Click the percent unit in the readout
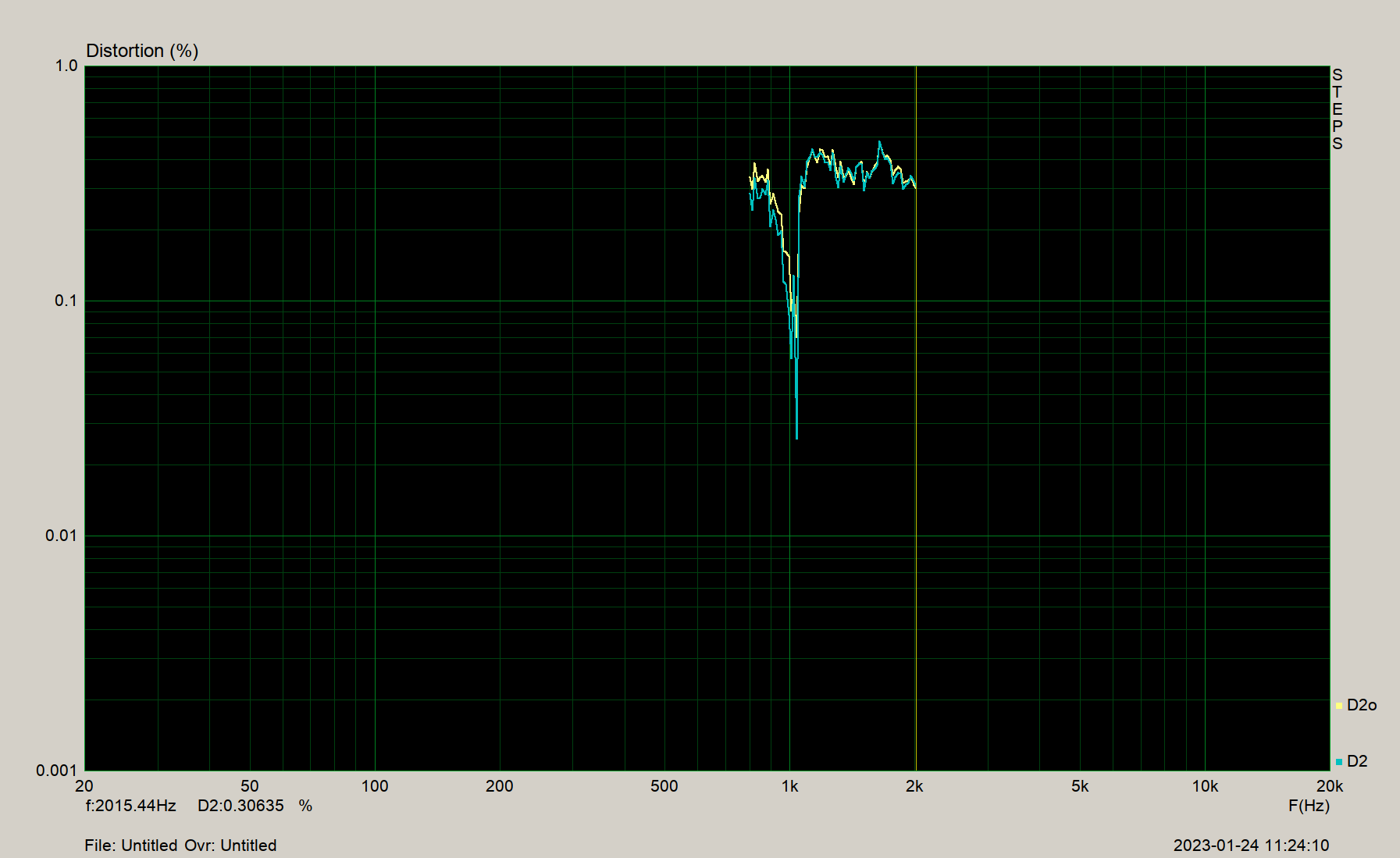The image size is (1400, 858). coord(305,806)
